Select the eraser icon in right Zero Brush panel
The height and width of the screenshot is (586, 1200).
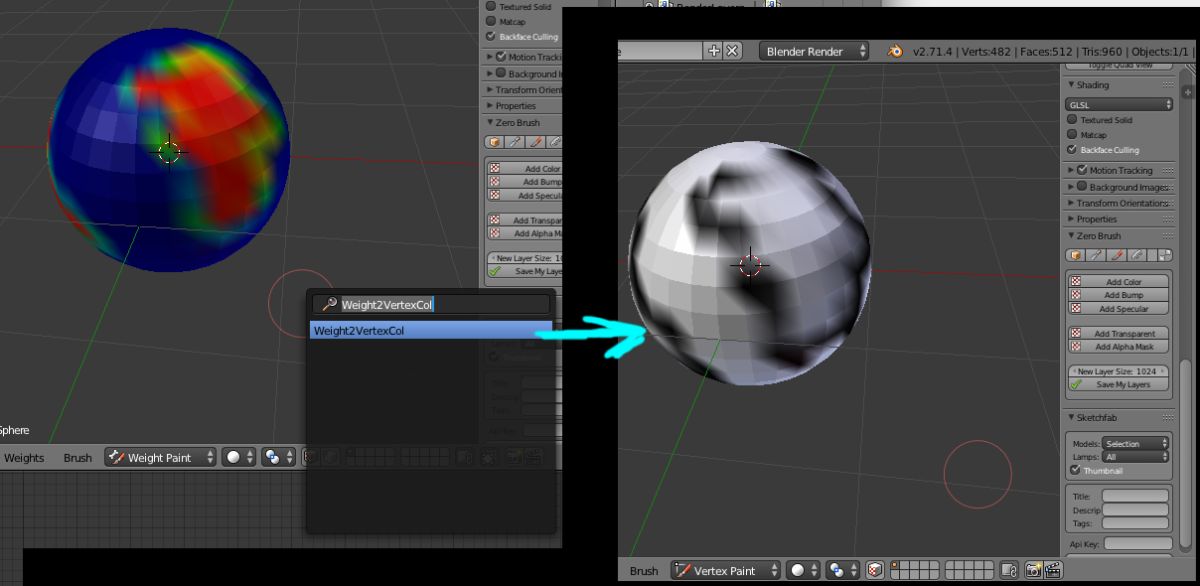coord(1137,256)
